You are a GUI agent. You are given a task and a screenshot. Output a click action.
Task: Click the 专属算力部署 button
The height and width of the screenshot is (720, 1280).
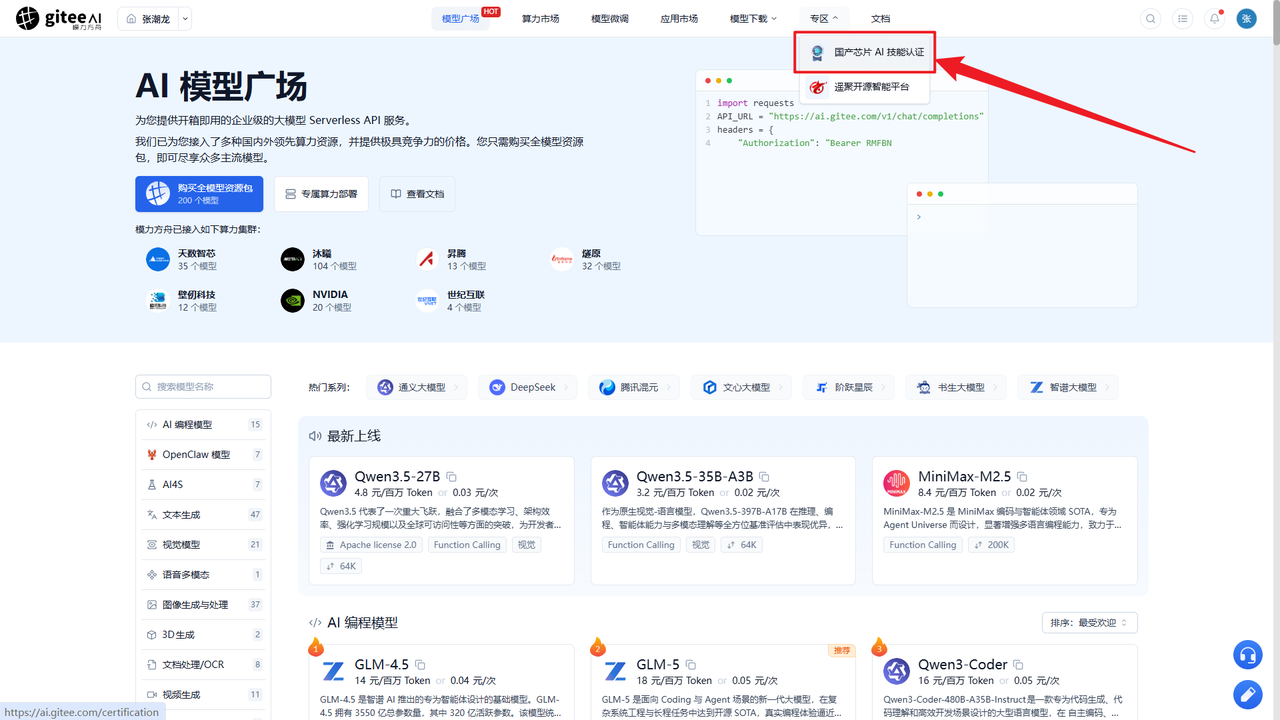(x=321, y=194)
